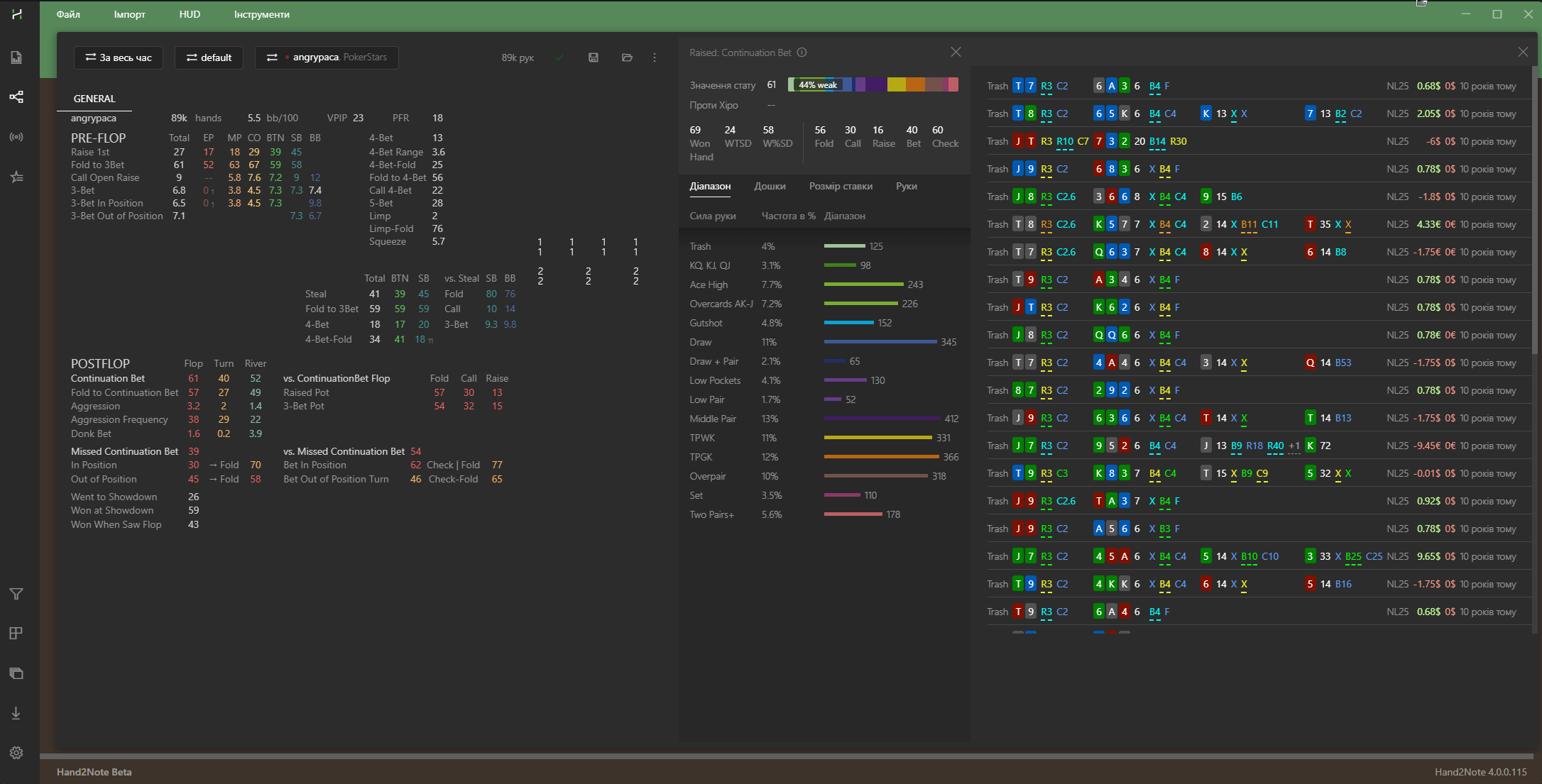Switch to the Розмір ставки tab
1542x784 pixels.
[841, 186]
